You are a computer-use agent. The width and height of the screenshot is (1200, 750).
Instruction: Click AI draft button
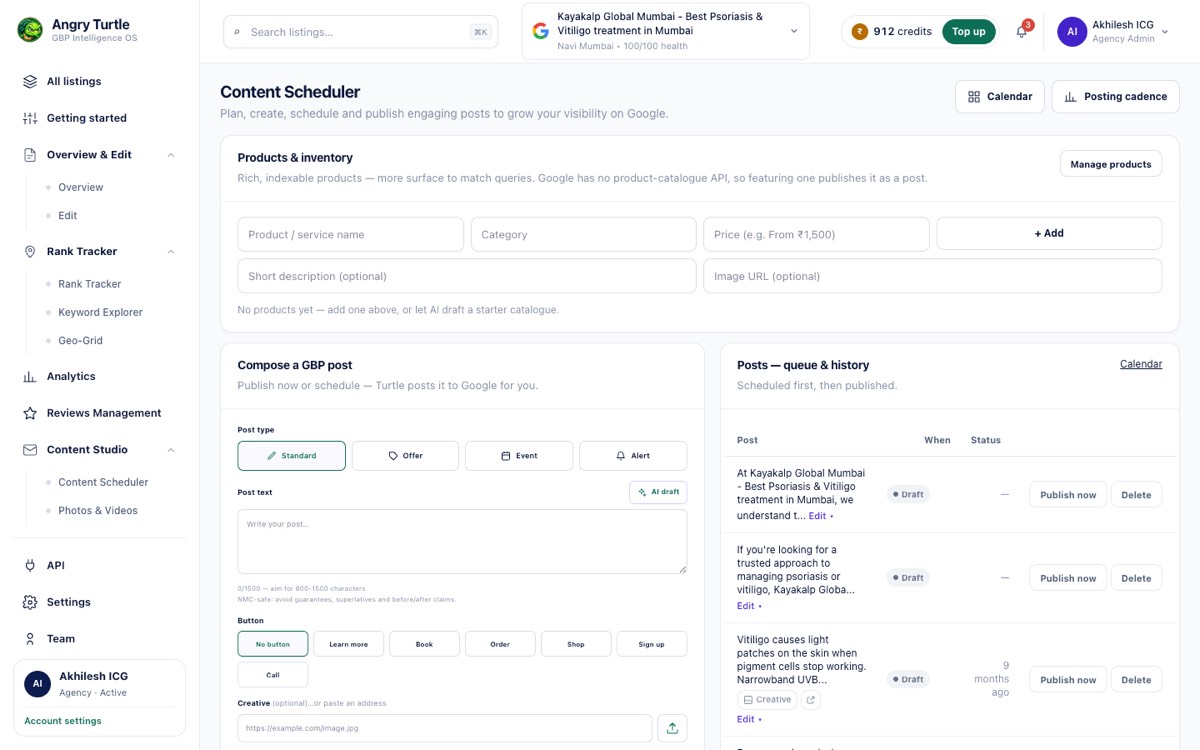coord(658,492)
